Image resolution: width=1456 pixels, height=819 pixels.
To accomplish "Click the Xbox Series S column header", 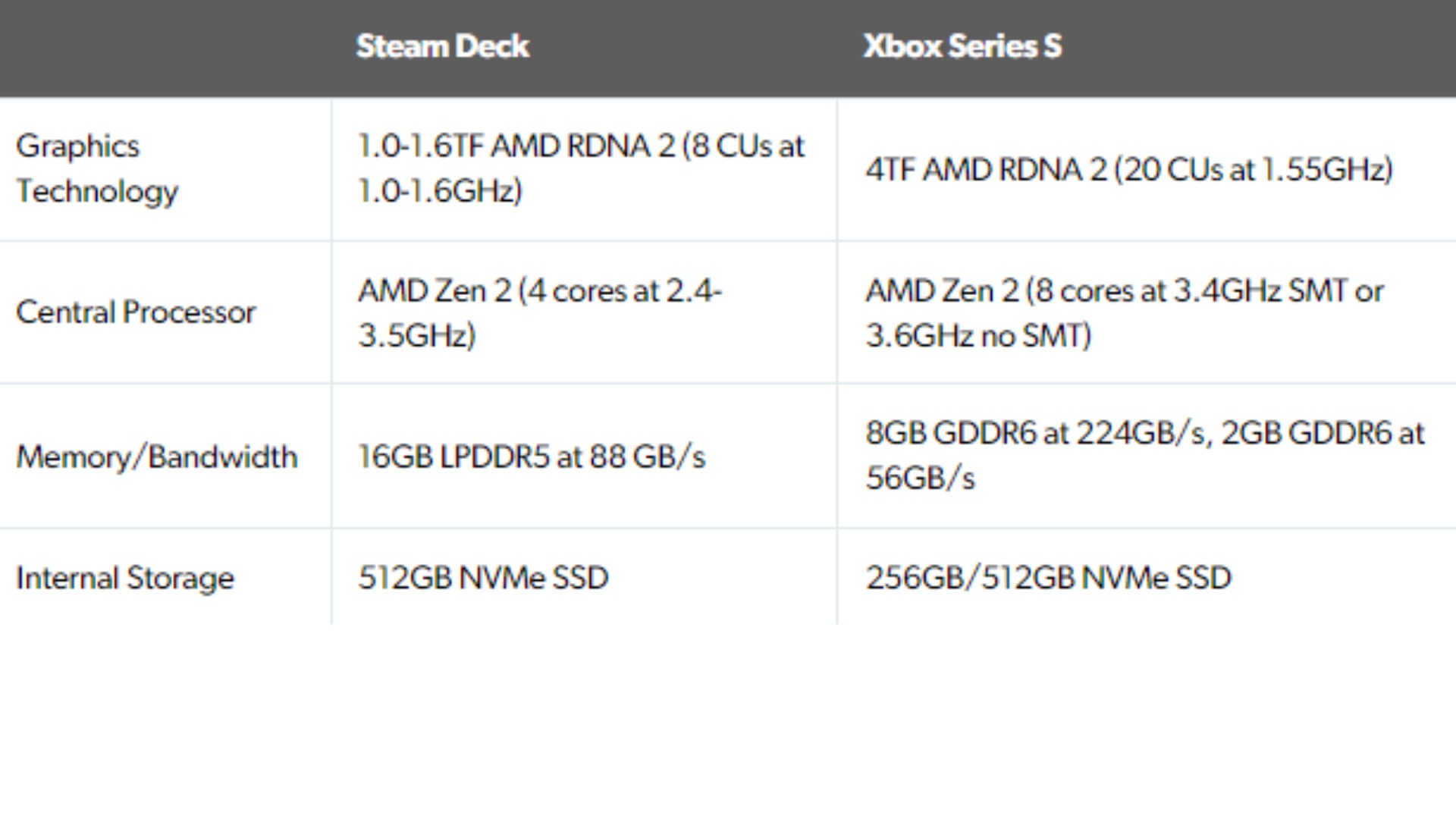I will [x=962, y=46].
